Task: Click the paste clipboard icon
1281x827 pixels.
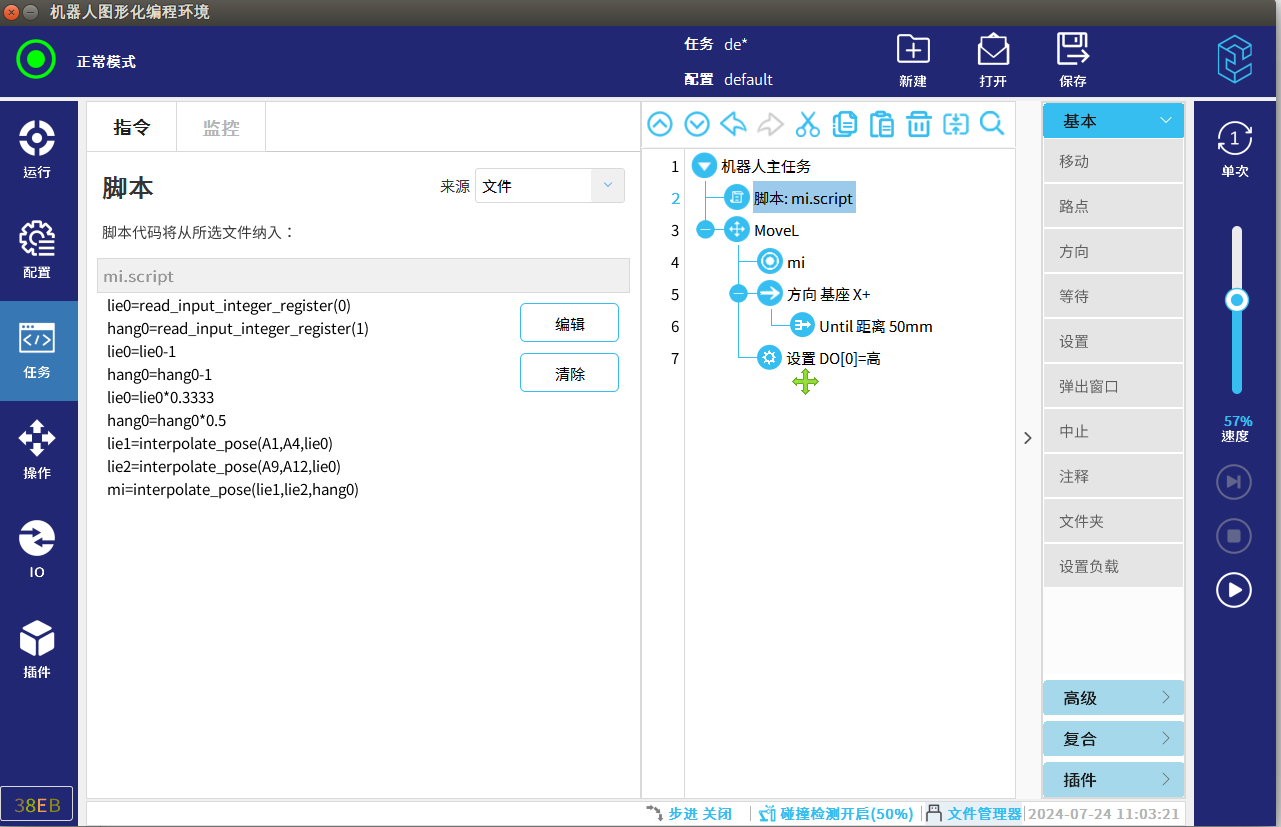Action: pos(881,124)
